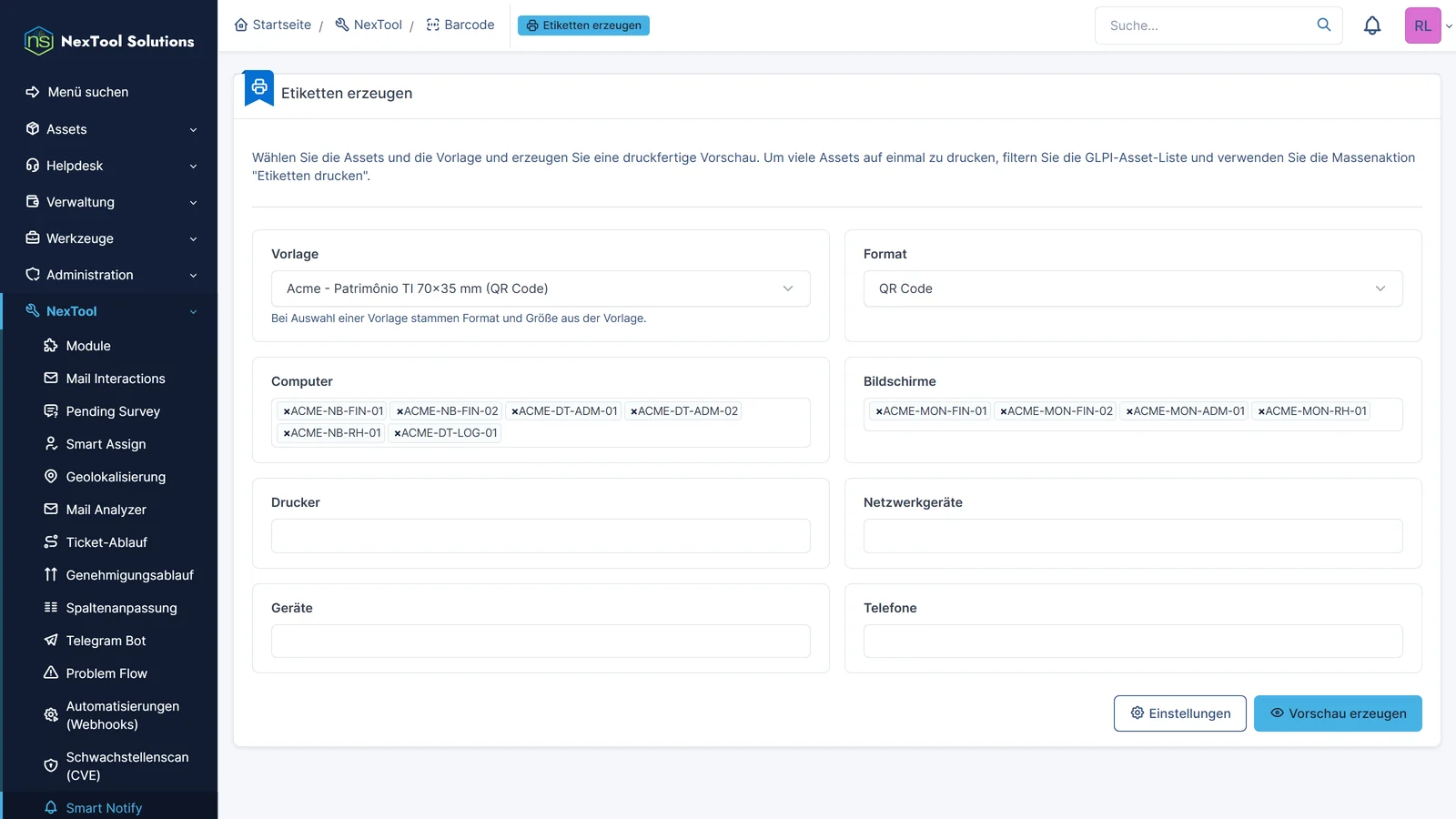The image size is (1456, 819).
Task: Click the Drucker selection field
Action: click(541, 536)
